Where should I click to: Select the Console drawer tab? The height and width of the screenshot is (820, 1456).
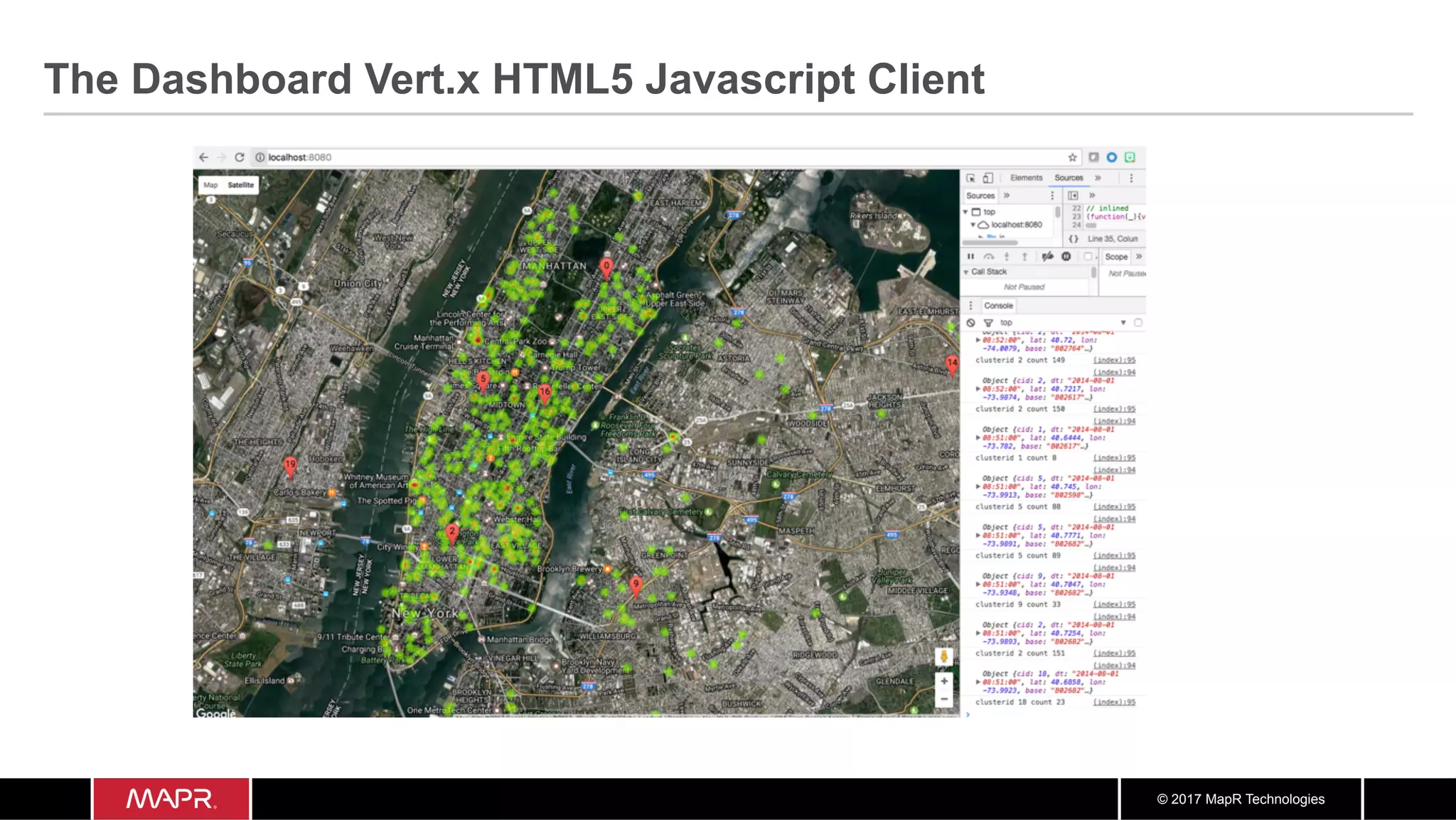[998, 306]
